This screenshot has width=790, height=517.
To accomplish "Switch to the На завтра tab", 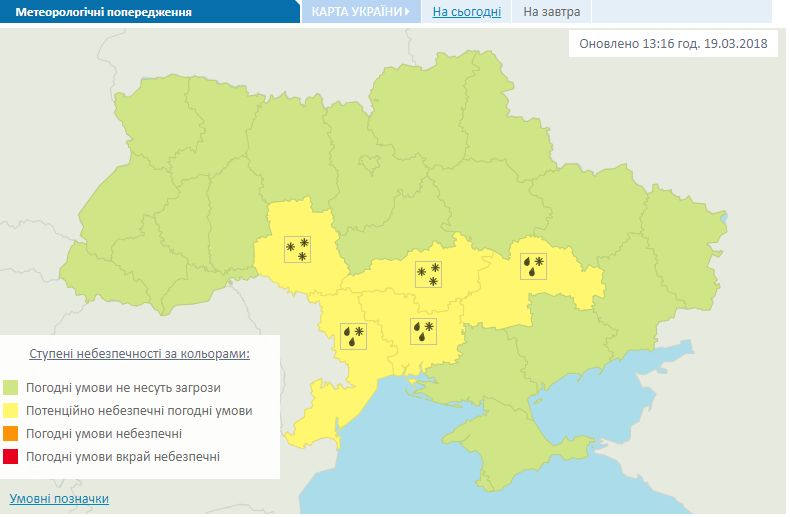I will point(551,12).
